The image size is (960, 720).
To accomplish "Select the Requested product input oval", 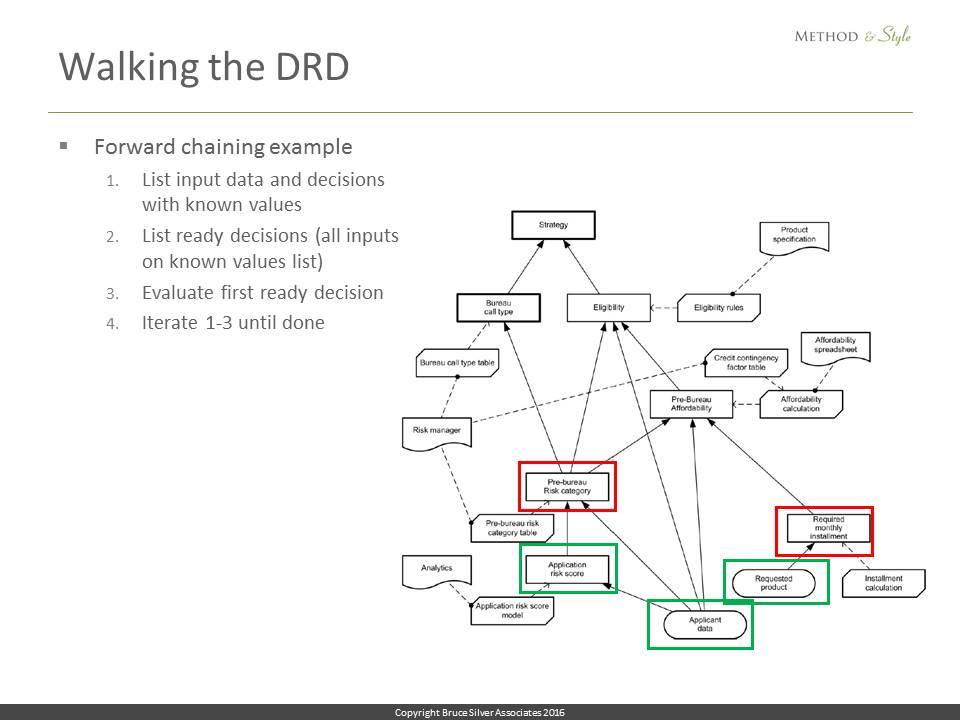I will click(x=773, y=582).
